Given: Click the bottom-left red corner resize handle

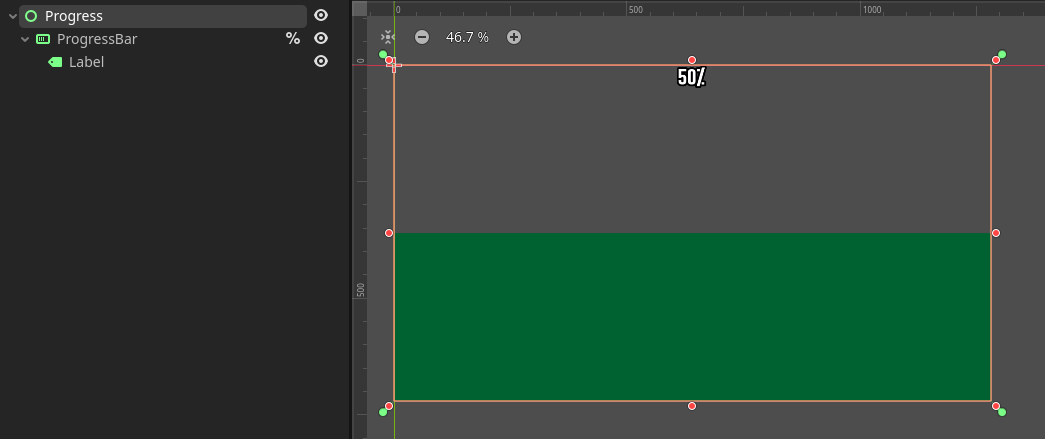Looking at the screenshot, I should click(389, 406).
